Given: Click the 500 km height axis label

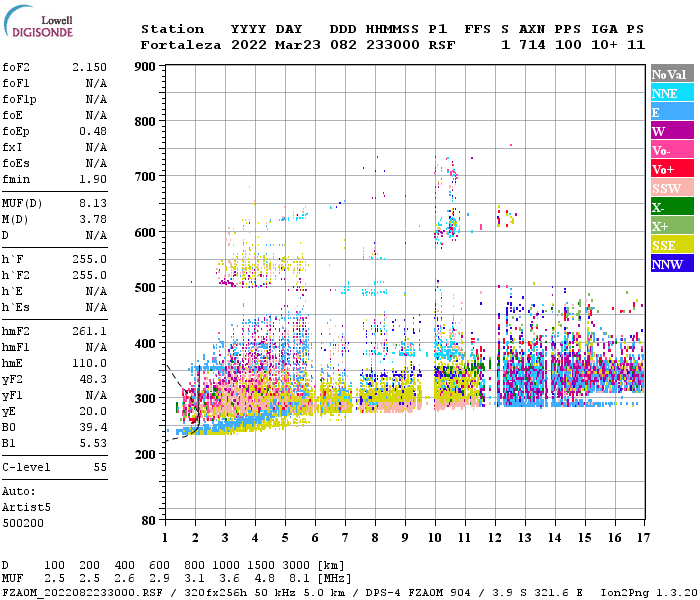Looking at the screenshot, I should pyautogui.click(x=145, y=288).
